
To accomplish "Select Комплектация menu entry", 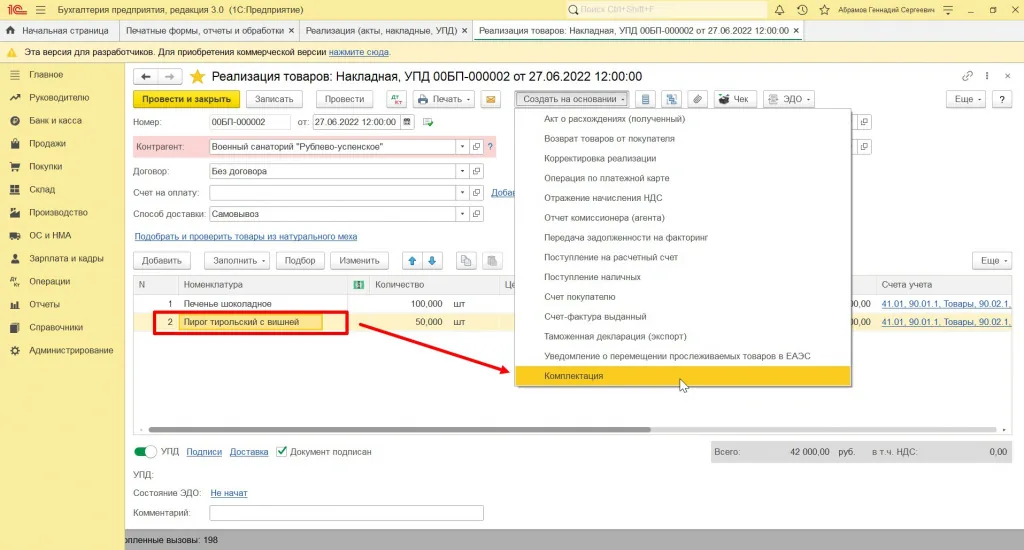I will pos(682,376).
